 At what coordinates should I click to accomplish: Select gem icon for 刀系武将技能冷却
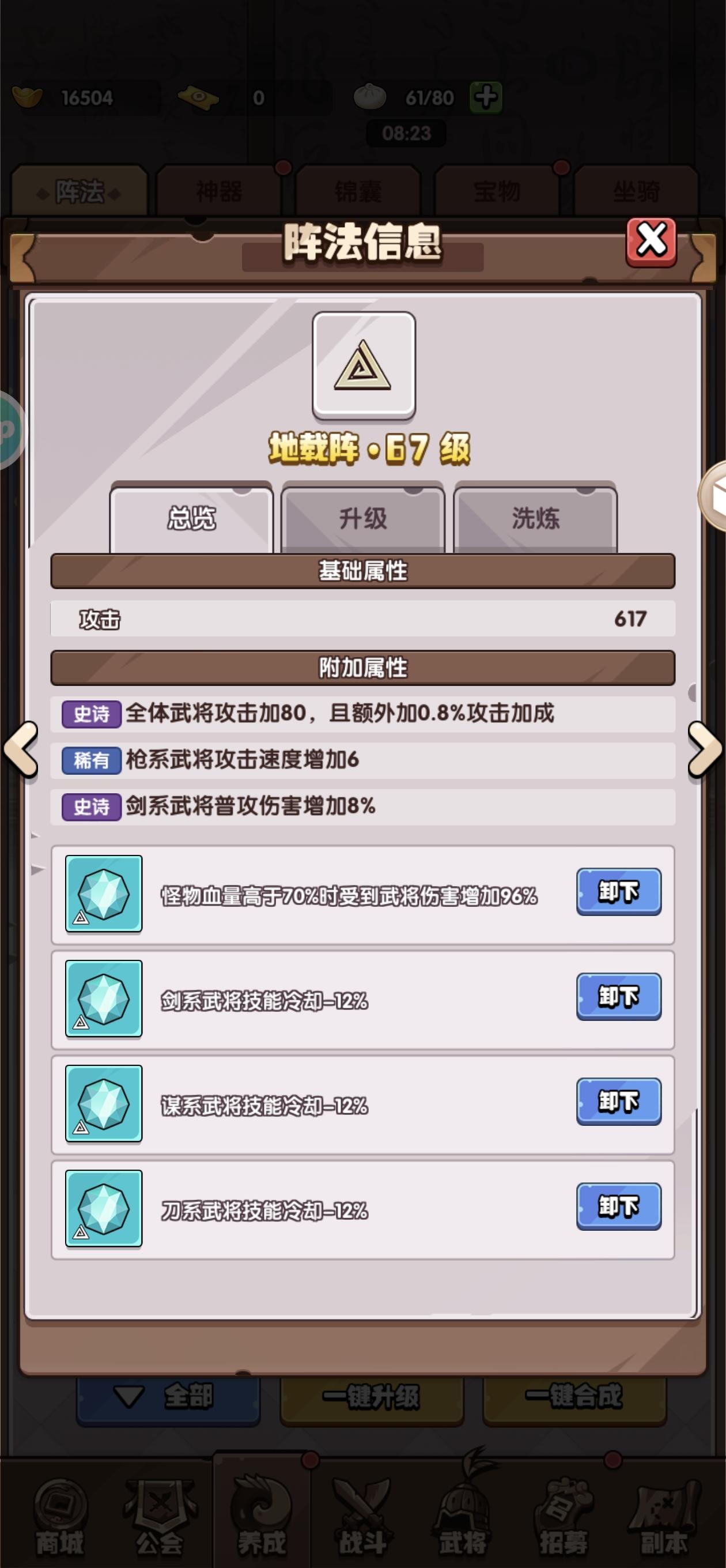point(104,1208)
